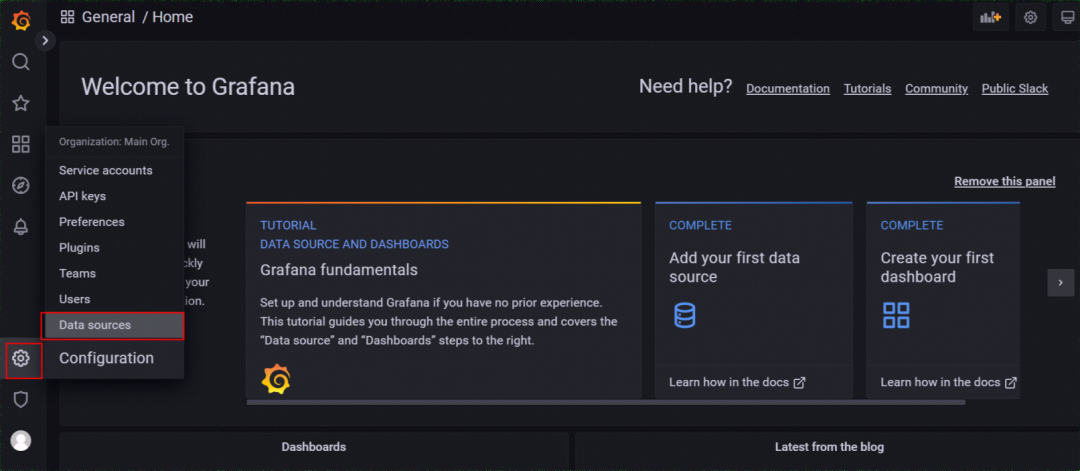Screen dimensions: 1080x471
Task: Open the Server admin shield icon
Action: click(x=21, y=399)
